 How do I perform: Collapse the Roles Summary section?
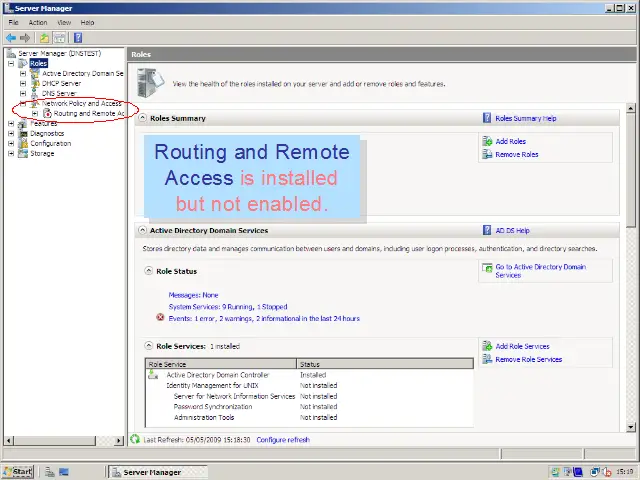click(x=142, y=118)
